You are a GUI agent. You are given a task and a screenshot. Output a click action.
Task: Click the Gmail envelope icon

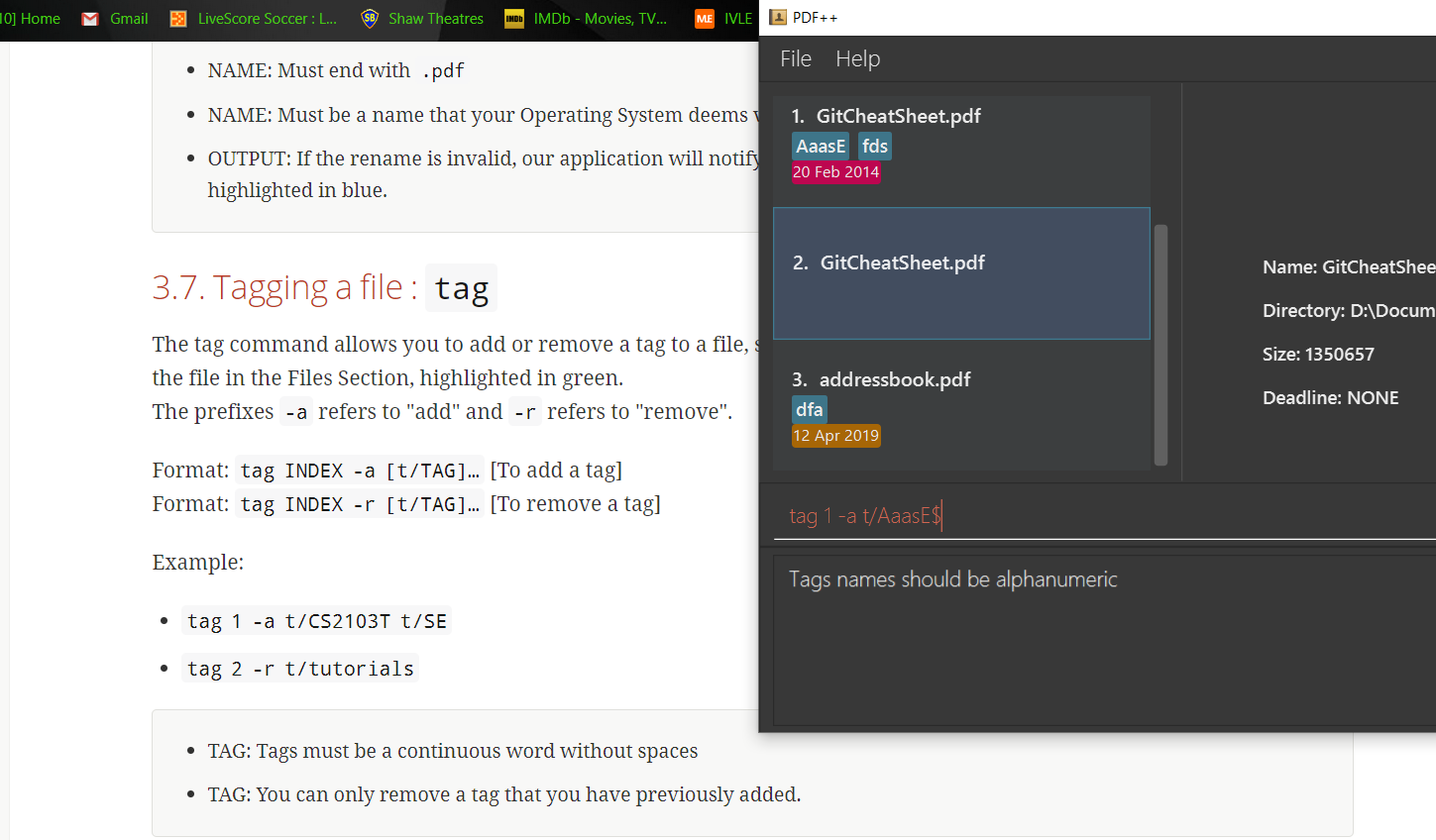coord(90,19)
